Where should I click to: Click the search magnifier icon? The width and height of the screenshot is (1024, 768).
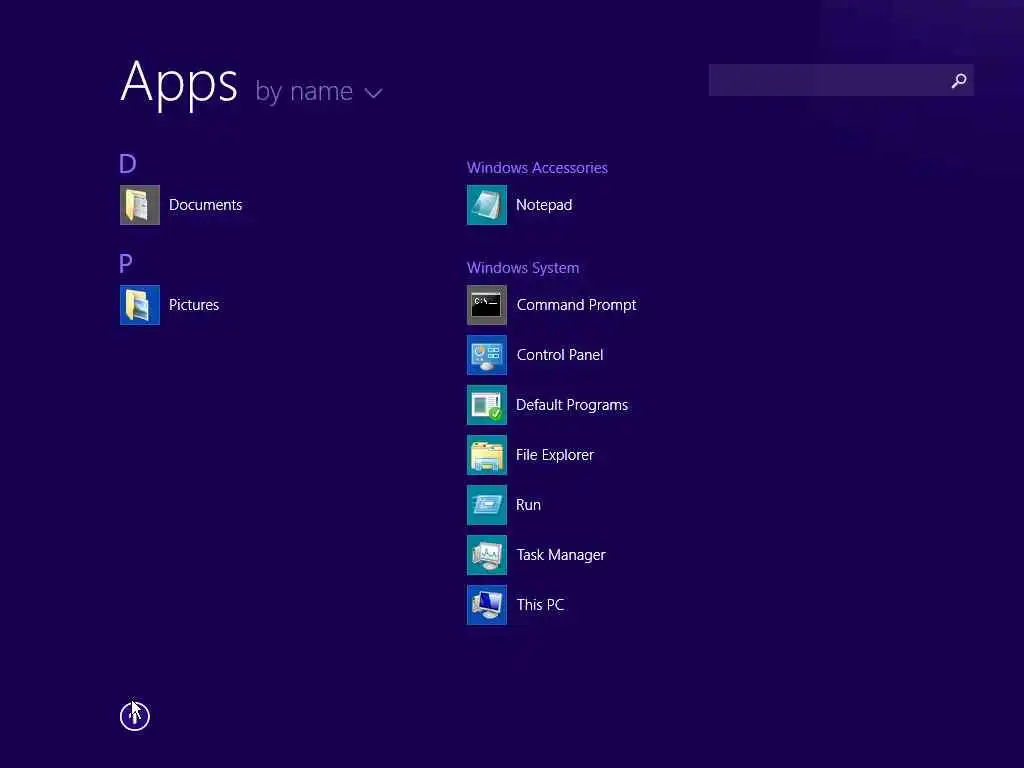point(959,80)
